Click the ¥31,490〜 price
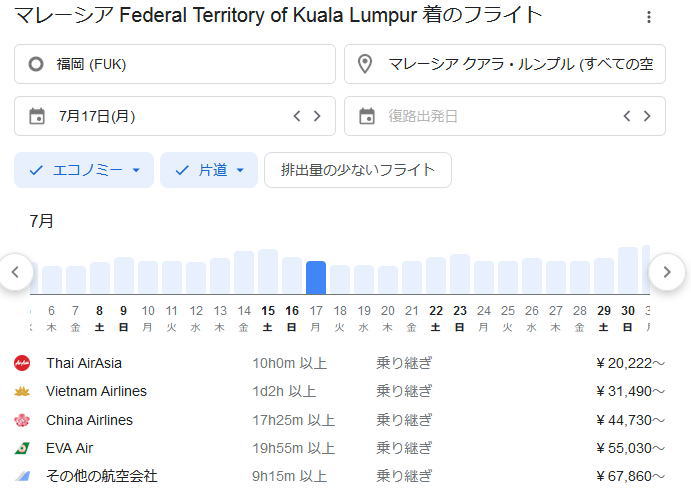 (x=630, y=391)
